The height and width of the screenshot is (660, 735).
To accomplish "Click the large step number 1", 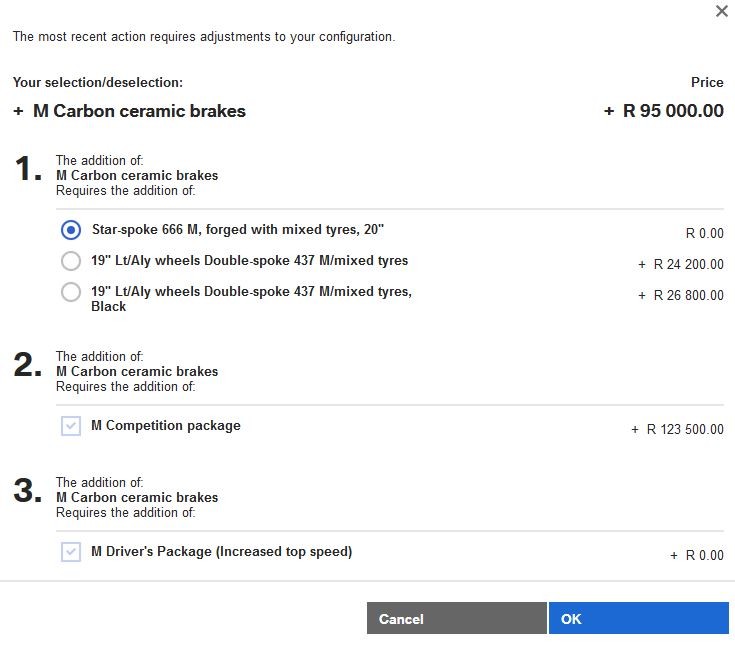I will pyautogui.click(x=28, y=169).
